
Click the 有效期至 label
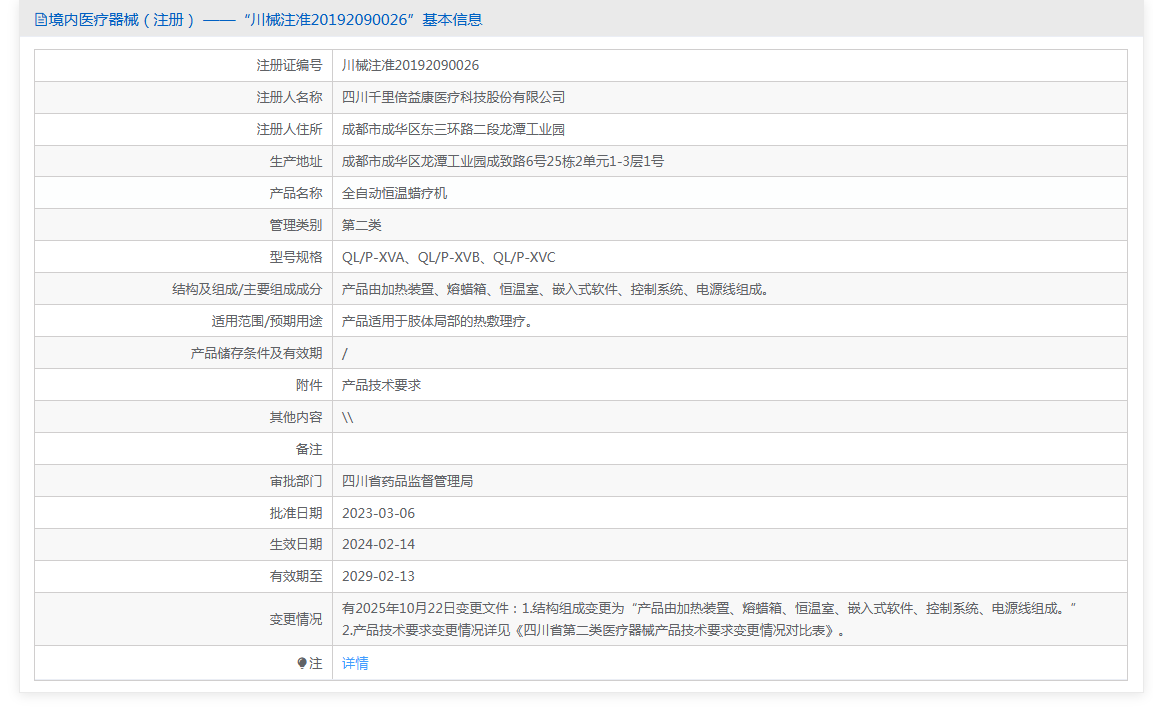coord(296,576)
